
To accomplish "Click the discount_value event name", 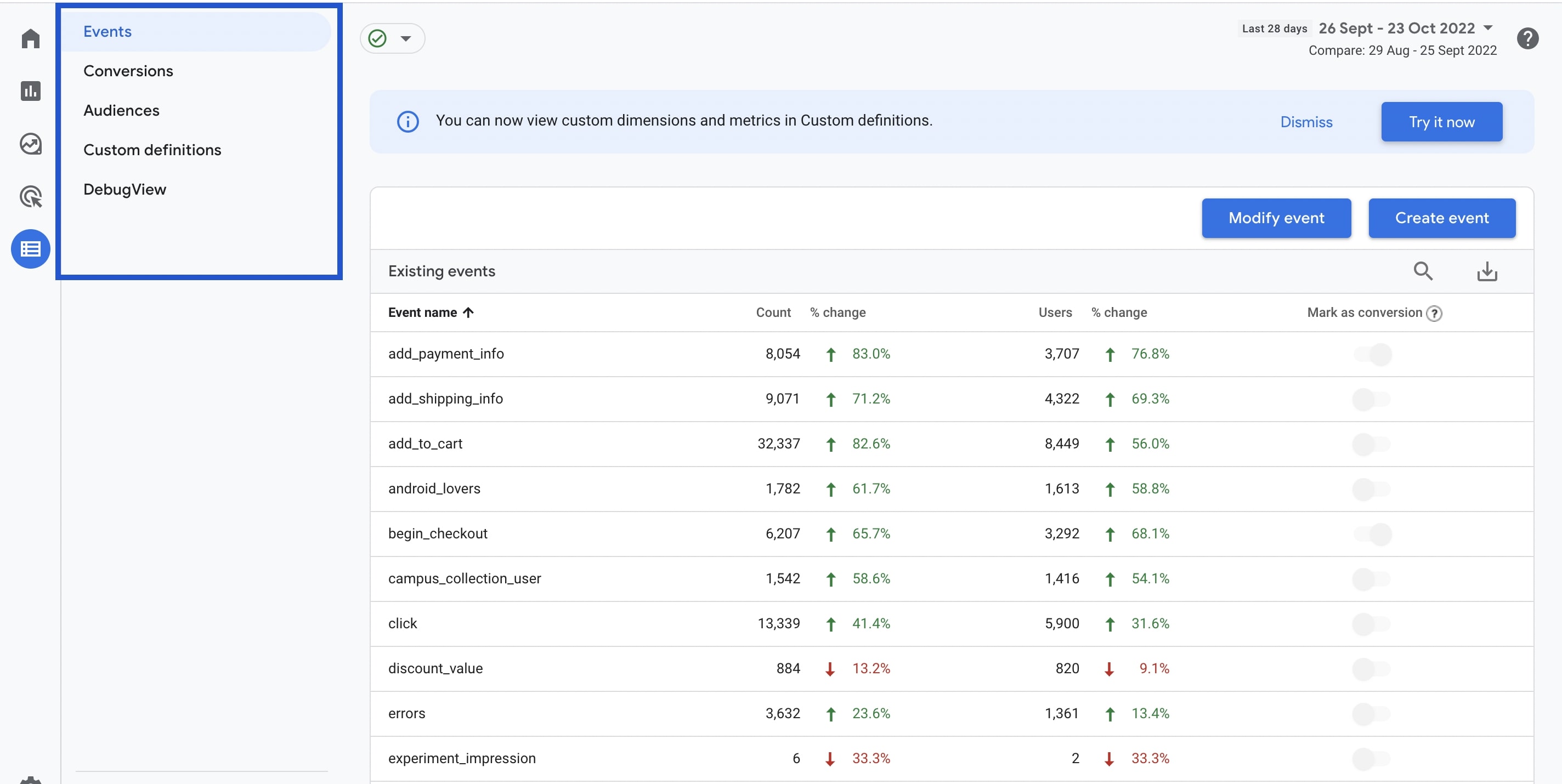I will 435,669.
